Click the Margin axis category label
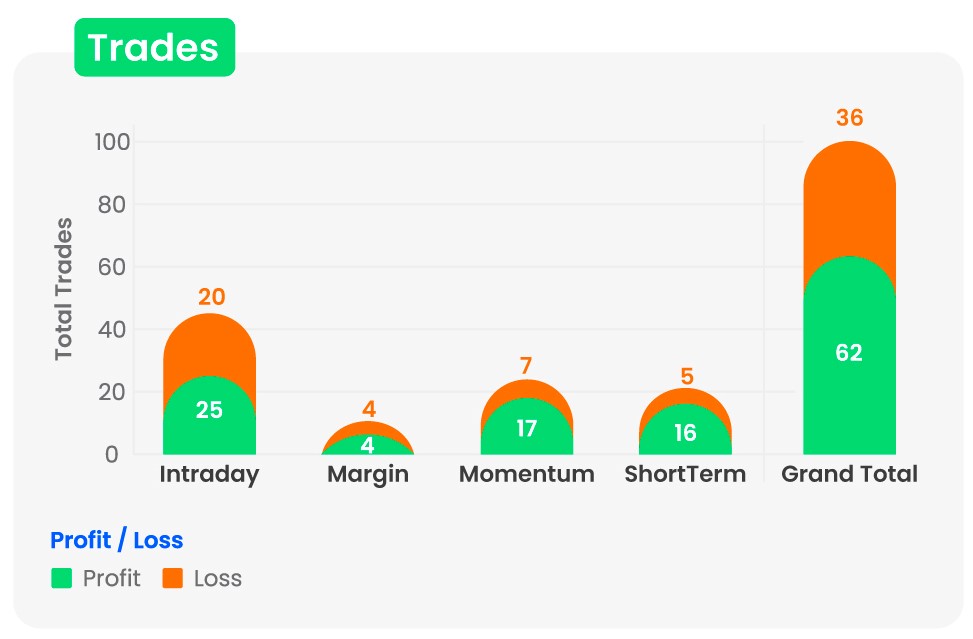The width and height of the screenshot is (973, 639). click(x=368, y=474)
